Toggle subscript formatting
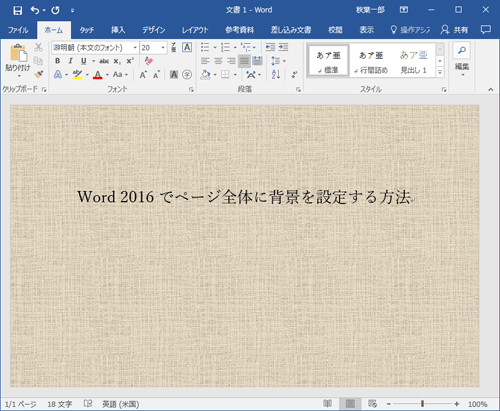Viewport: 500px width, 411px height. [117, 61]
